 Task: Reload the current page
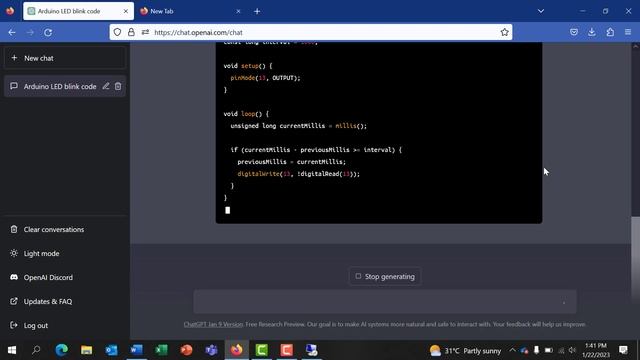[x=48, y=32]
